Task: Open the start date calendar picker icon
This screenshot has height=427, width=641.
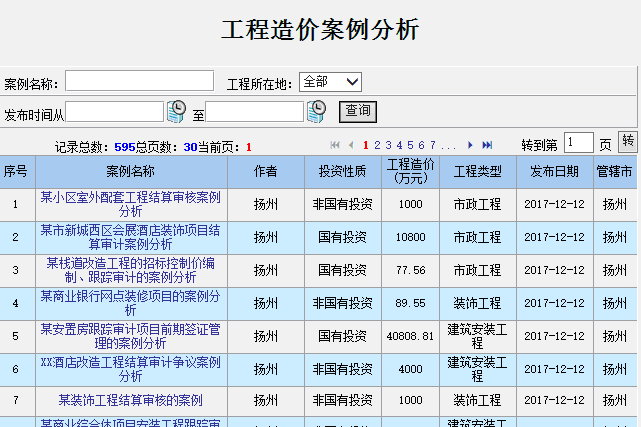Action: [177, 111]
